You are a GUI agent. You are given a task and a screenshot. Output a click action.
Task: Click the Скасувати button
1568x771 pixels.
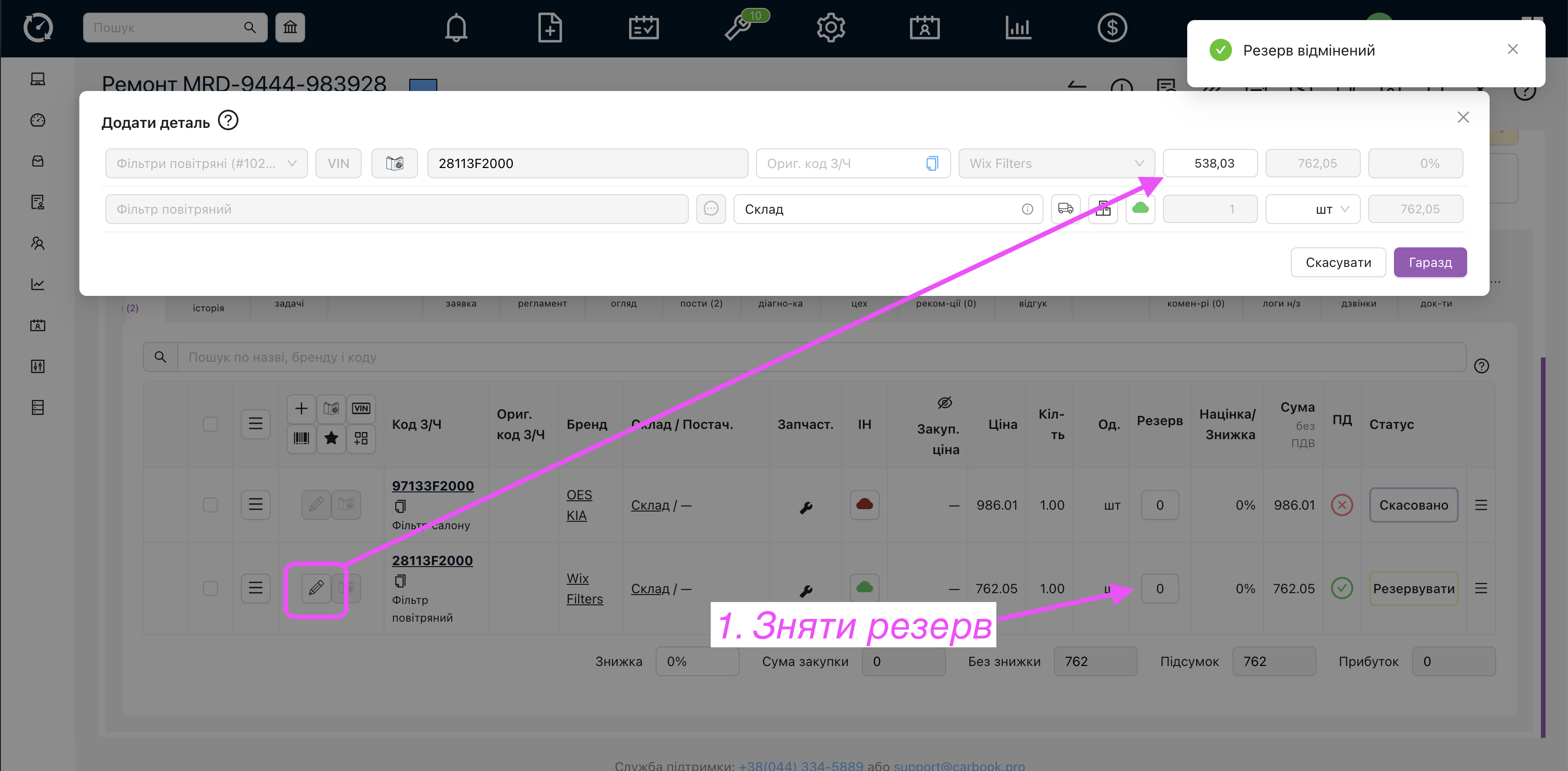(x=1338, y=262)
